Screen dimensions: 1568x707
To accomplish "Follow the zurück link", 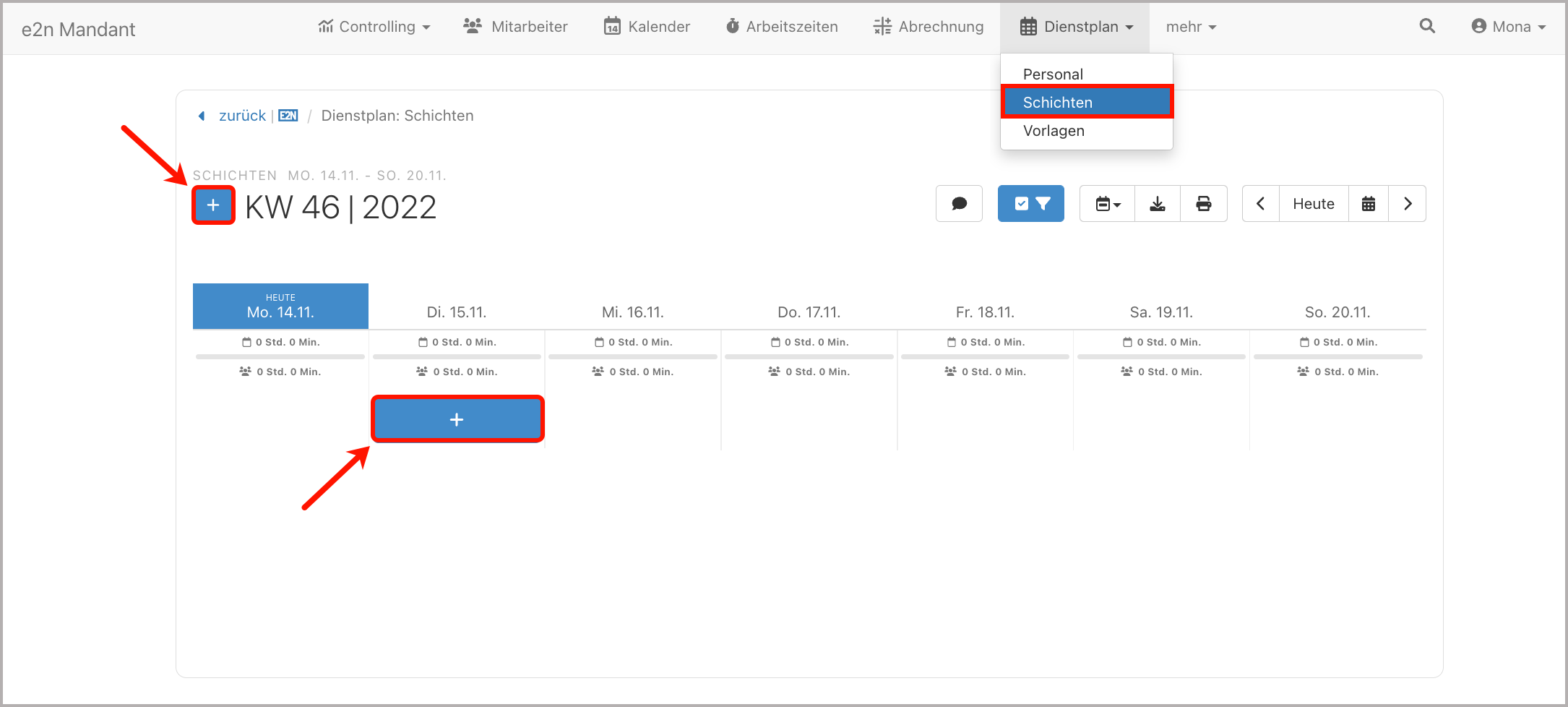I will 242,116.
